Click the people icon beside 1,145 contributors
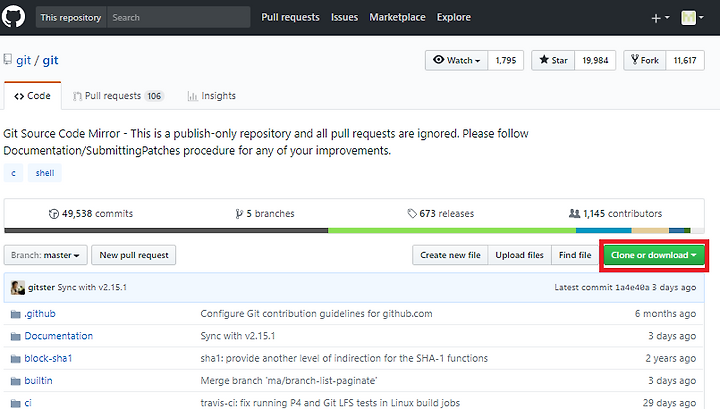This screenshot has height=409, width=720. [574, 213]
